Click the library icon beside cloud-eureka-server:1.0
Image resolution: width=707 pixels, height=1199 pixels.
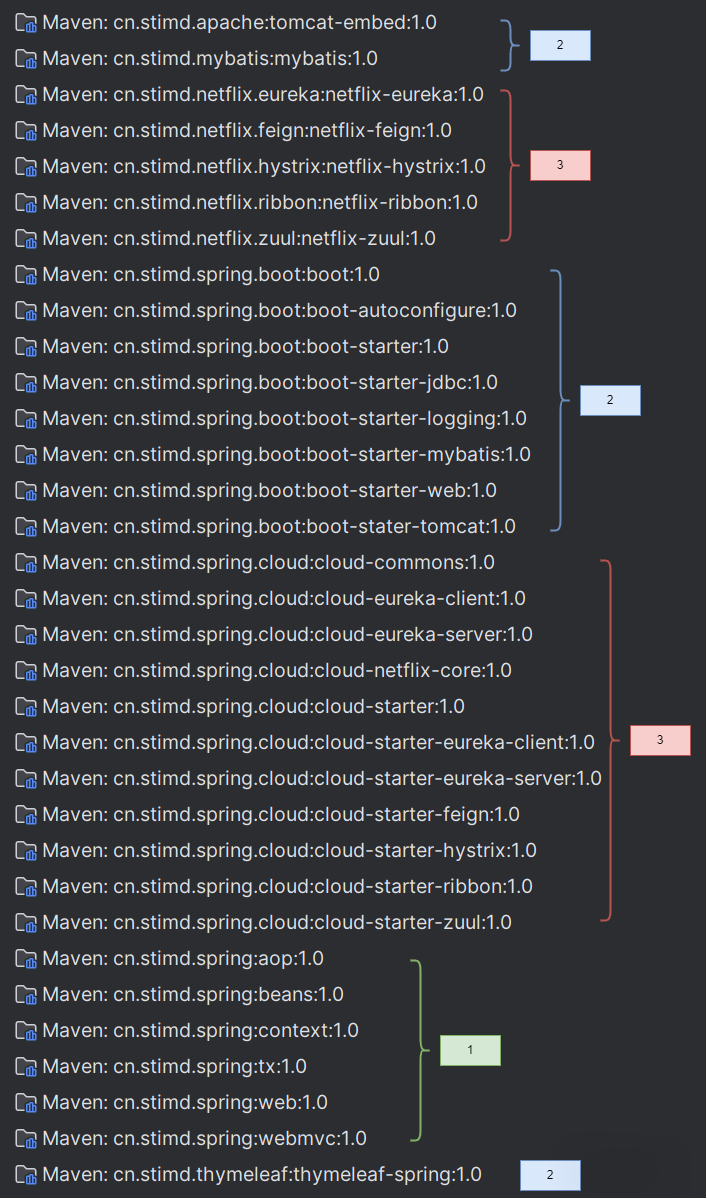(26, 635)
